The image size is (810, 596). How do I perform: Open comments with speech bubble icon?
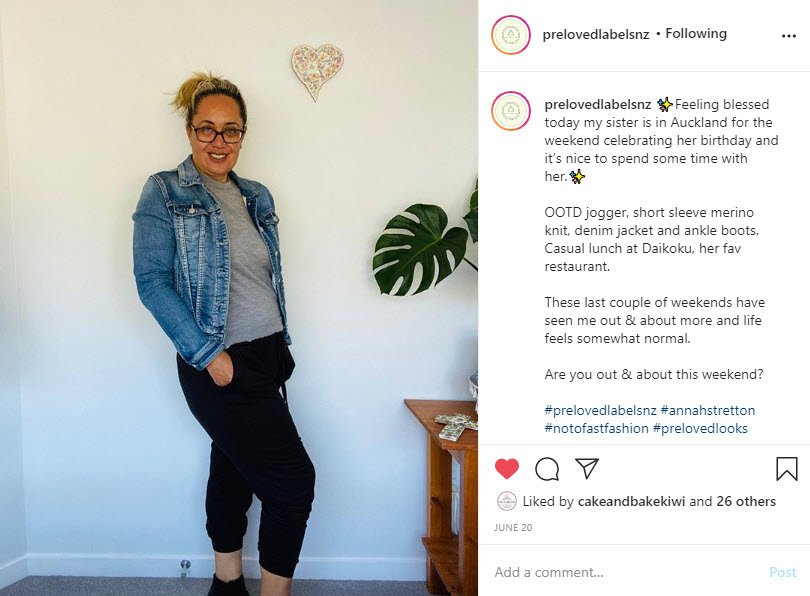tap(547, 469)
